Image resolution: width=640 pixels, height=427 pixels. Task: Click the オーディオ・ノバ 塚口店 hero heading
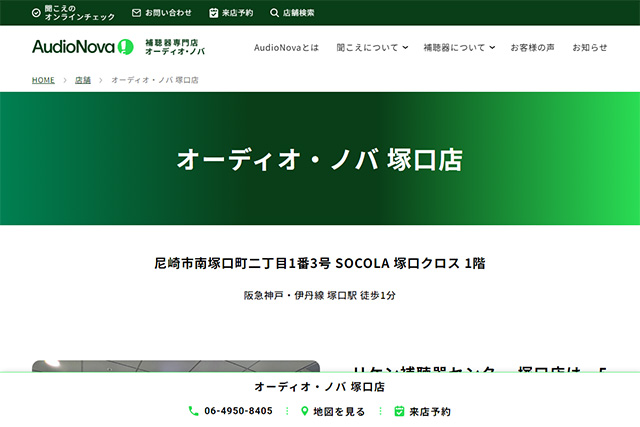320,160
